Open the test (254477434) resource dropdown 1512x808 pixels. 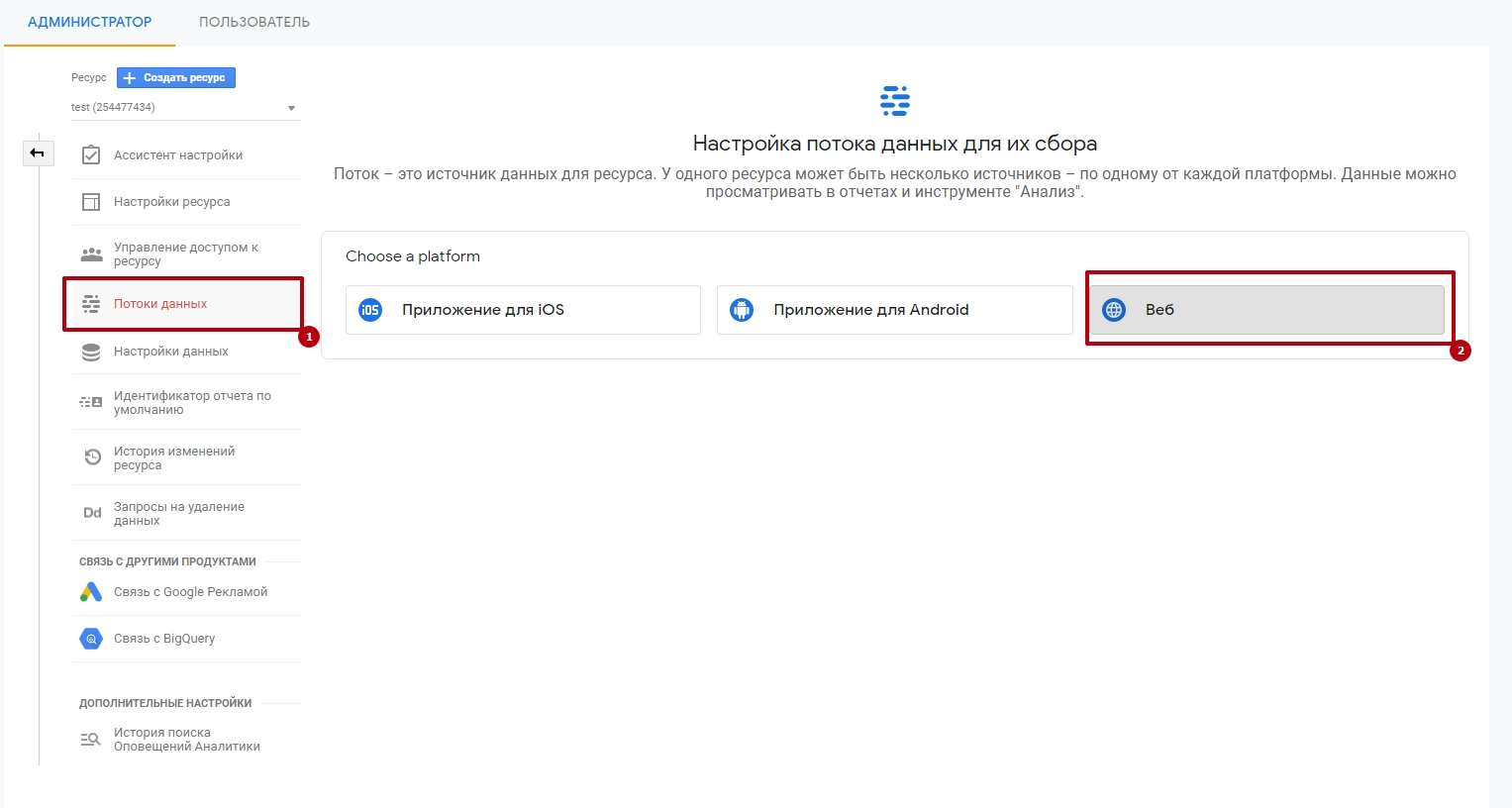click(185, 107)
